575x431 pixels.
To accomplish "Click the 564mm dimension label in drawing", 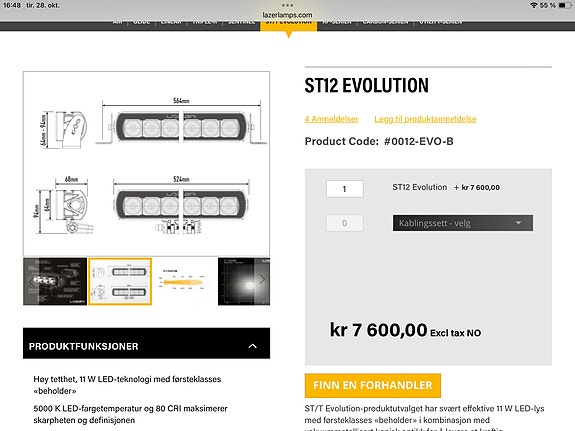I will pos(181,101).
